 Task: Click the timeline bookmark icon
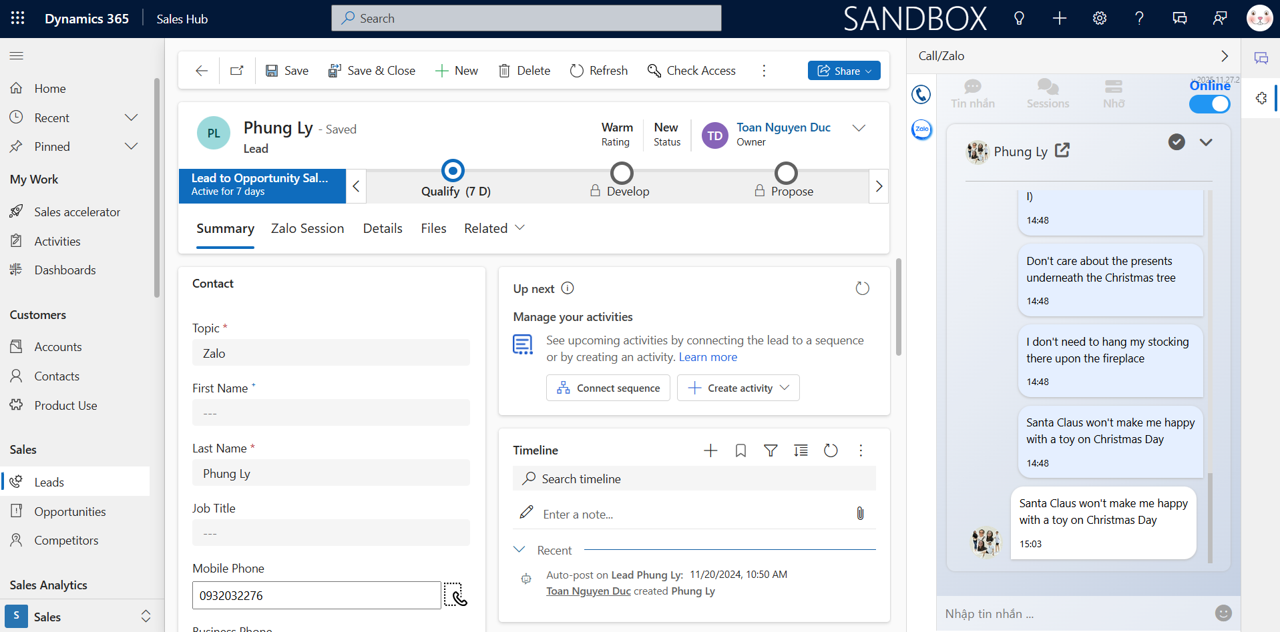[741, 451]
